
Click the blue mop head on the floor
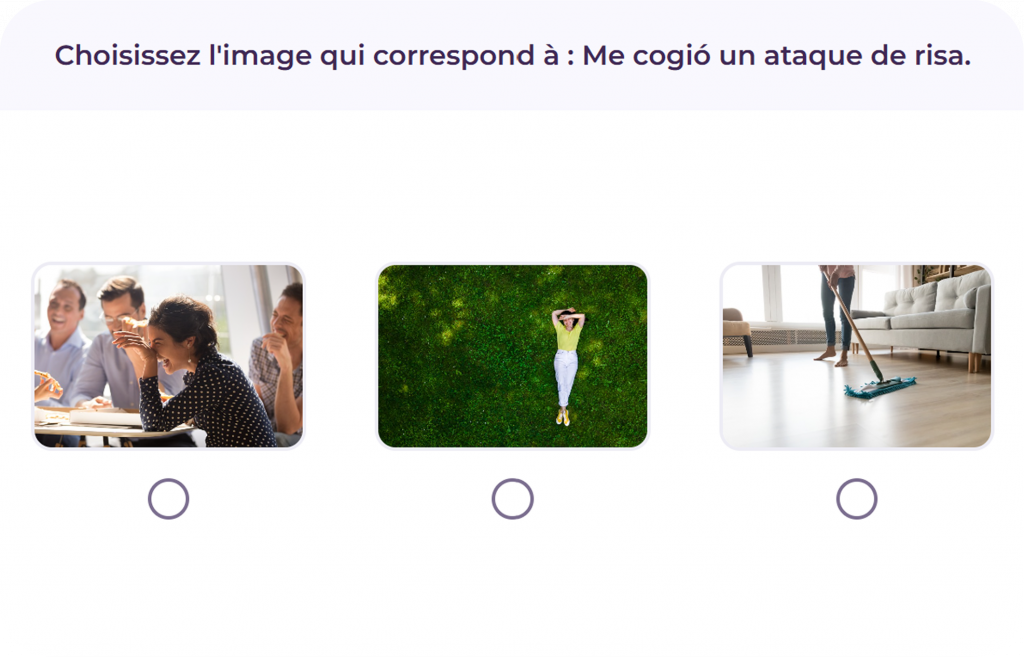tap(878, 387)
